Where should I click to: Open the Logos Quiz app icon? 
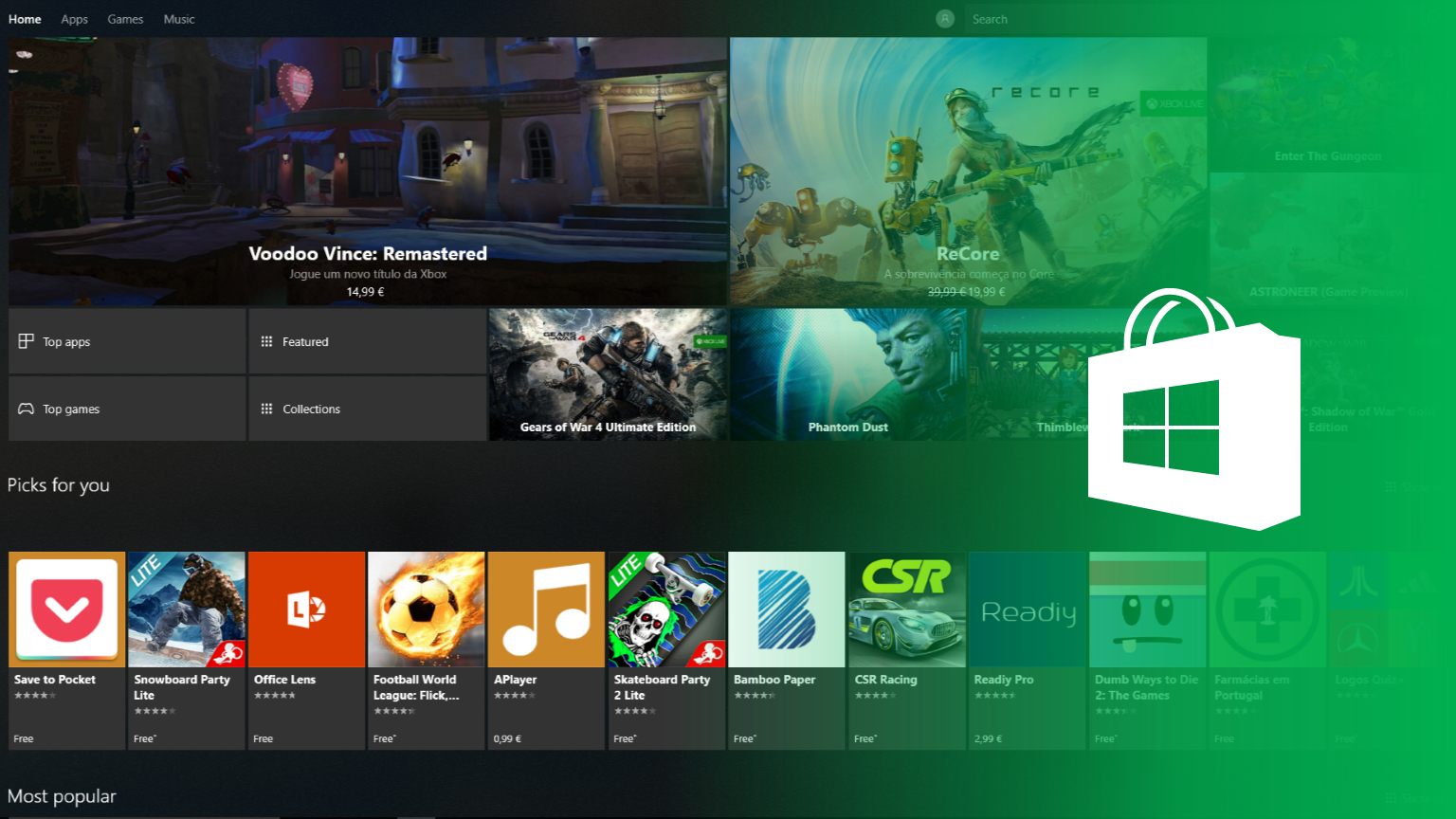click(1387, 610)
